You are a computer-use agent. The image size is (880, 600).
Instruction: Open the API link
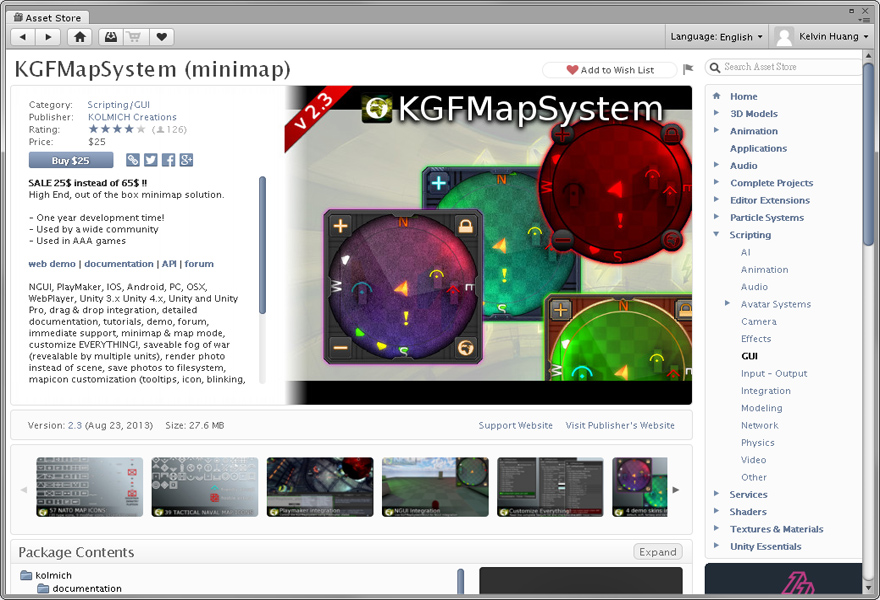click(169, 264)
